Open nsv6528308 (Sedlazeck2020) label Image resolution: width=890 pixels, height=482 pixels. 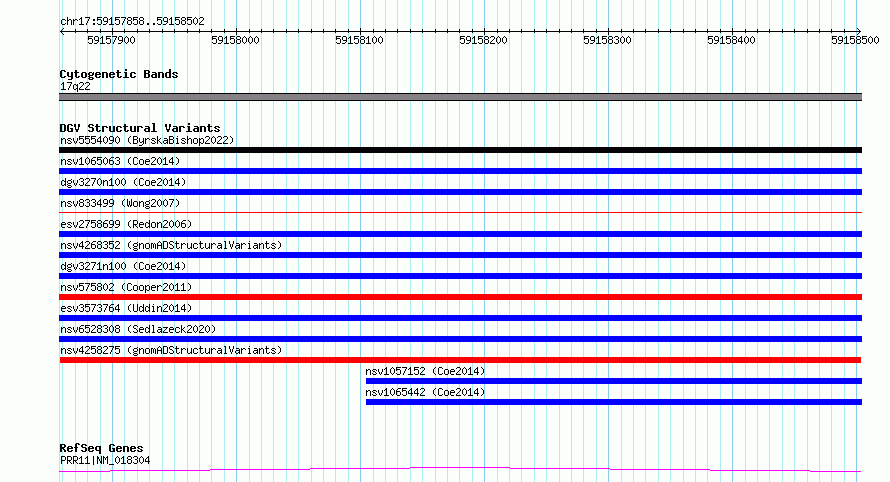point(138,329)
